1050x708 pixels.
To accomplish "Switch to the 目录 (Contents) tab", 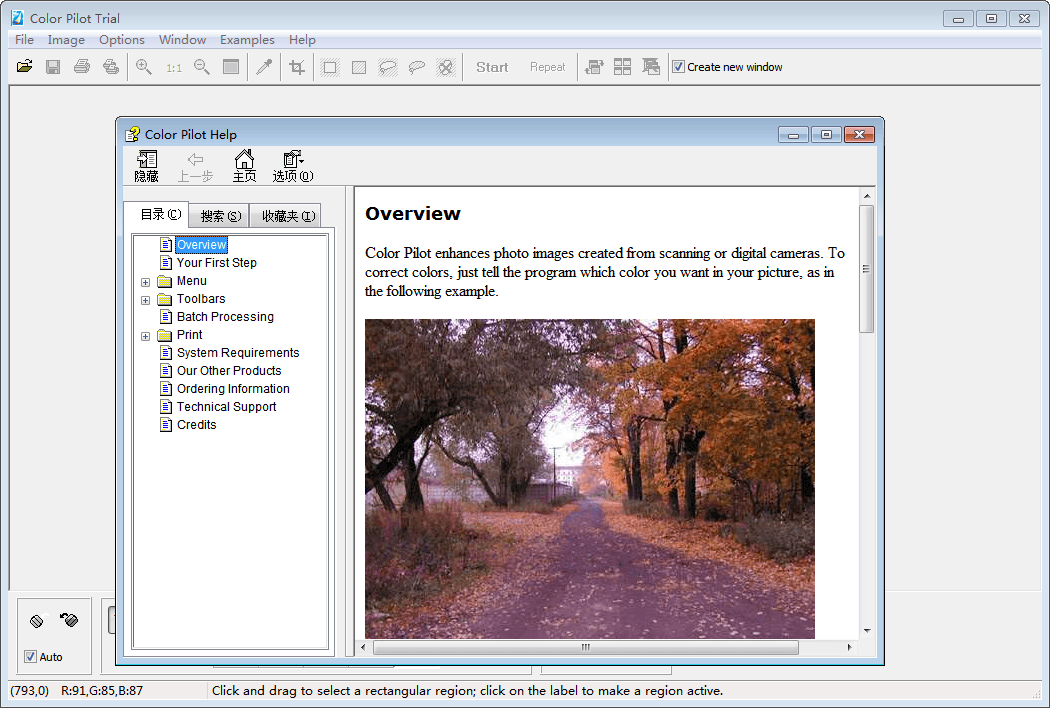I will pyautogui.click(x=158, y=214).
